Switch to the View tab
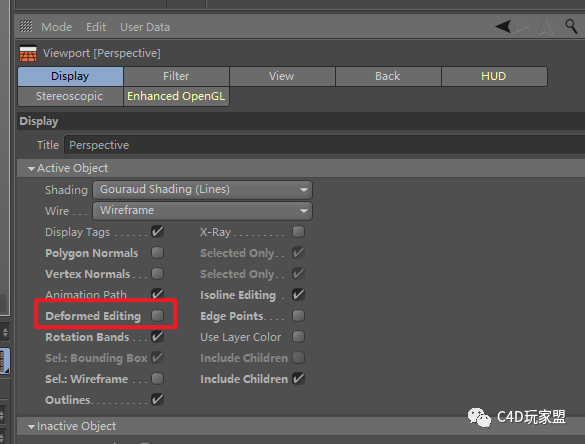 pyautogui.click(x=282, y=76)
